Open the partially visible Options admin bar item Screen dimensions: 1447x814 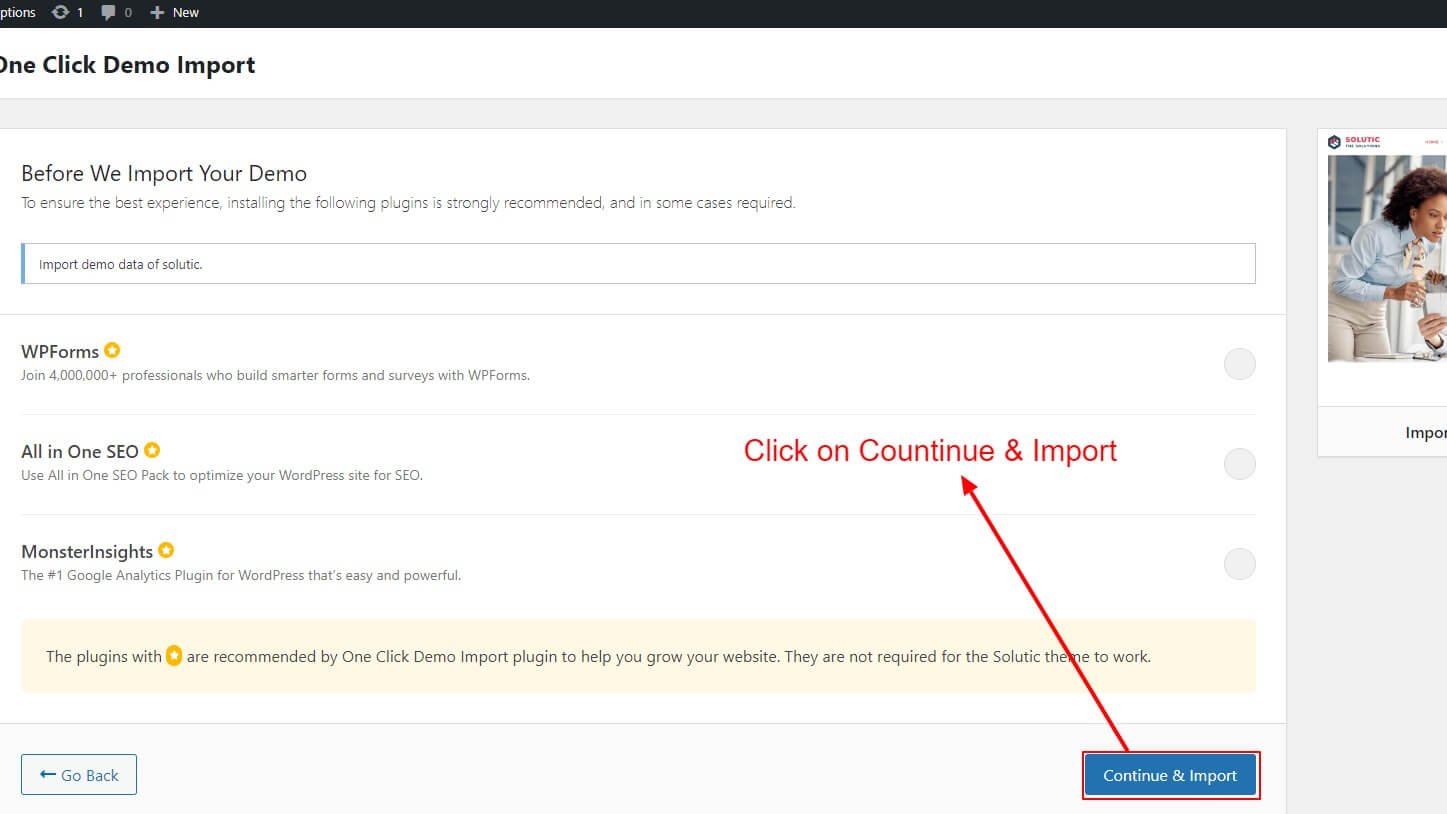[17, 13]
